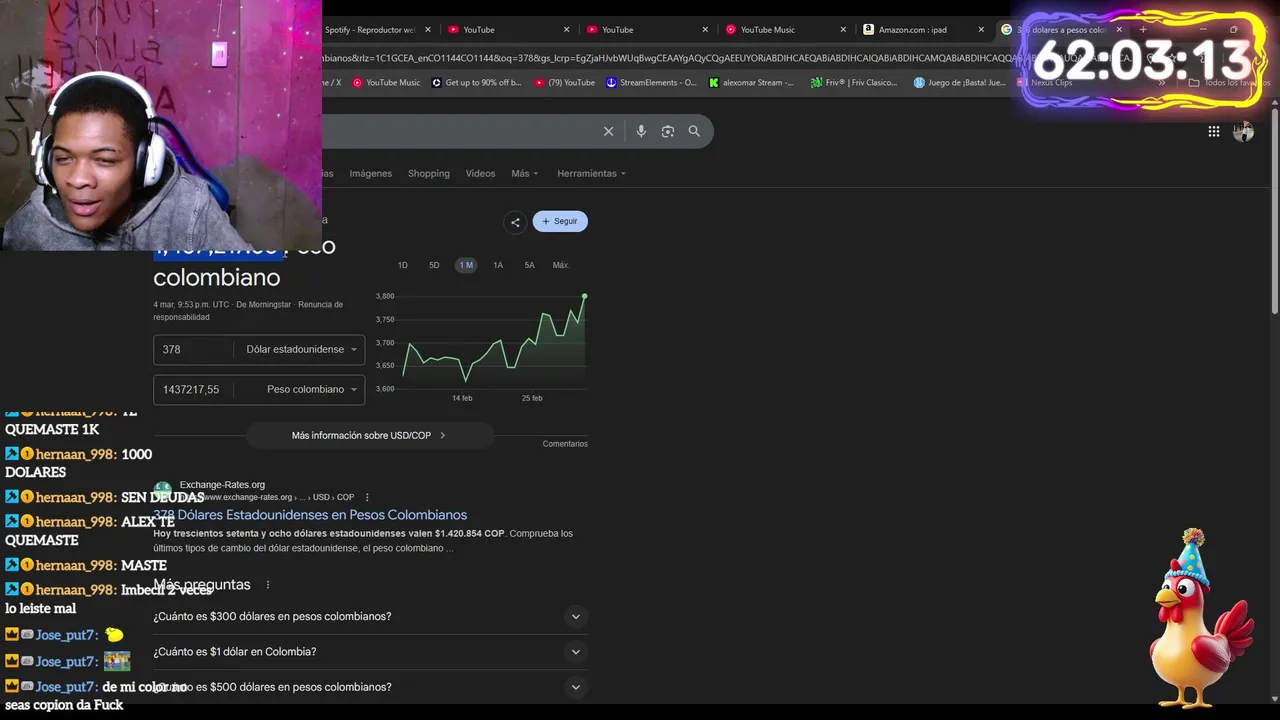Open the Comentarios link
Image resolution: width=1280 pixels, height=720 pixels.
pos(565,444)
